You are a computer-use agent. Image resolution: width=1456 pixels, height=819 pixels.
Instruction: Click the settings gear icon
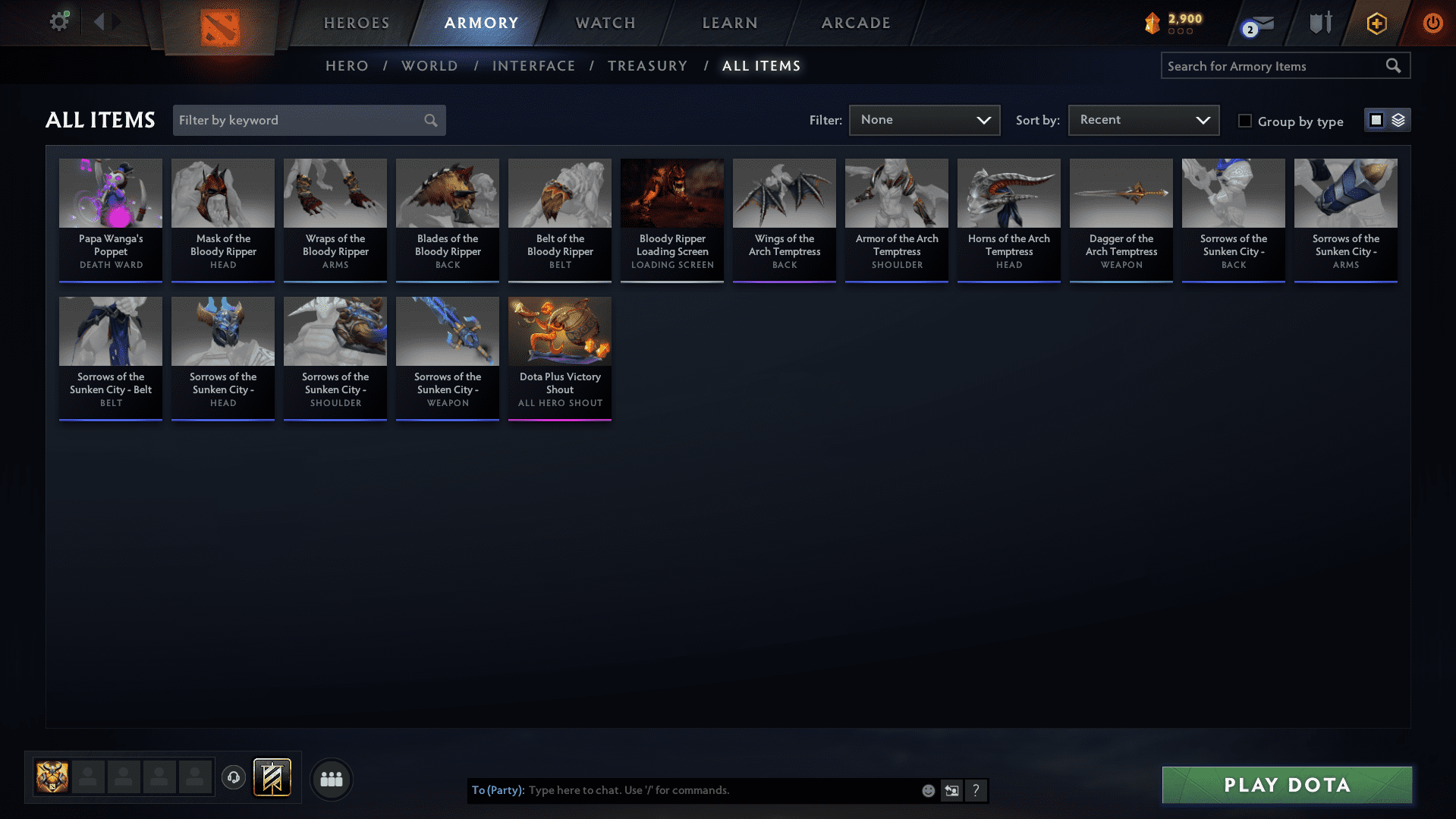(x=58, y=21)
